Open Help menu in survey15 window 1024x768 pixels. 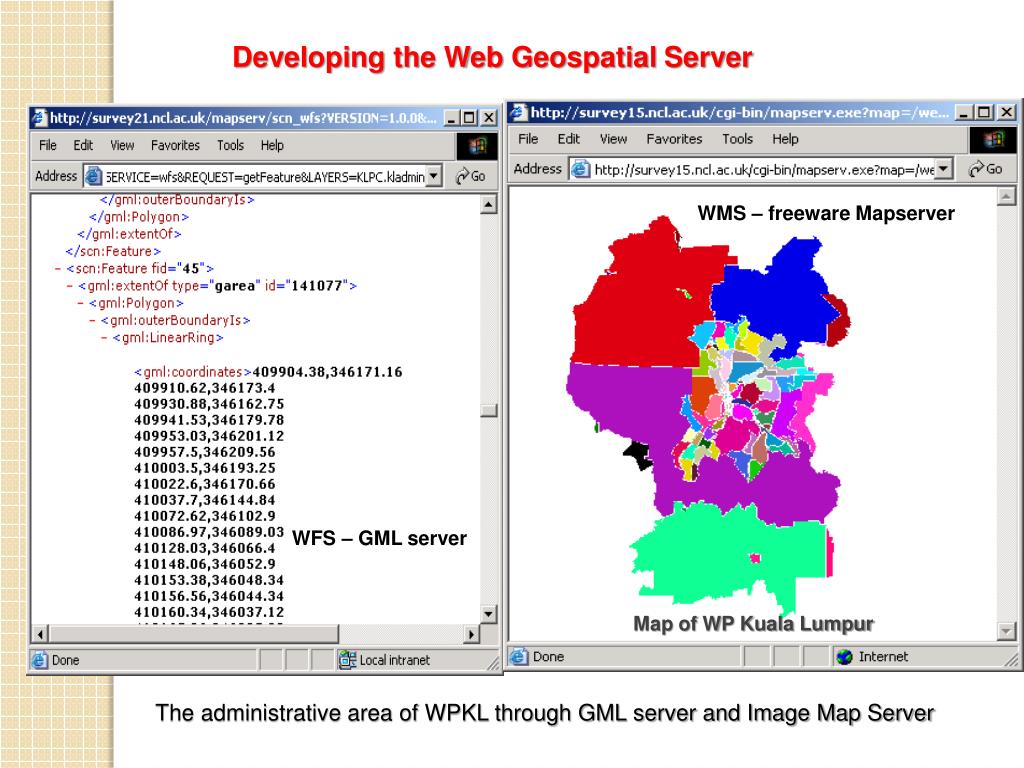[x=785, y=138]
